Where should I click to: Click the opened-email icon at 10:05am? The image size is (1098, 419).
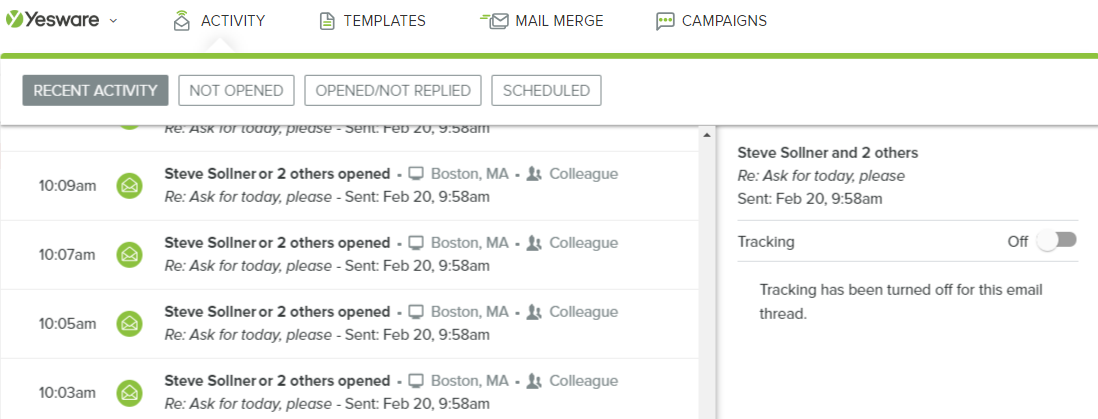pyautogui.click(x=129, y=323)
